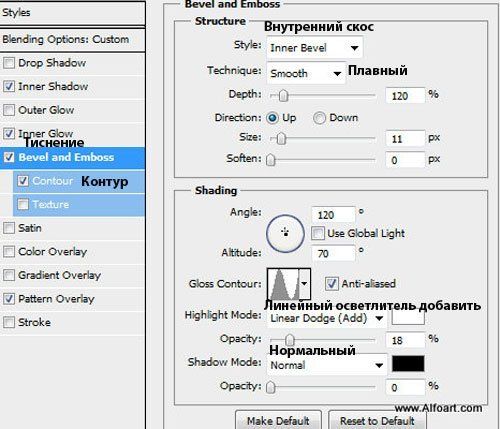The height and width of the screenshot is (429, 500).
Task: Click the angle and altitude light dial
Action: [285, 233]
